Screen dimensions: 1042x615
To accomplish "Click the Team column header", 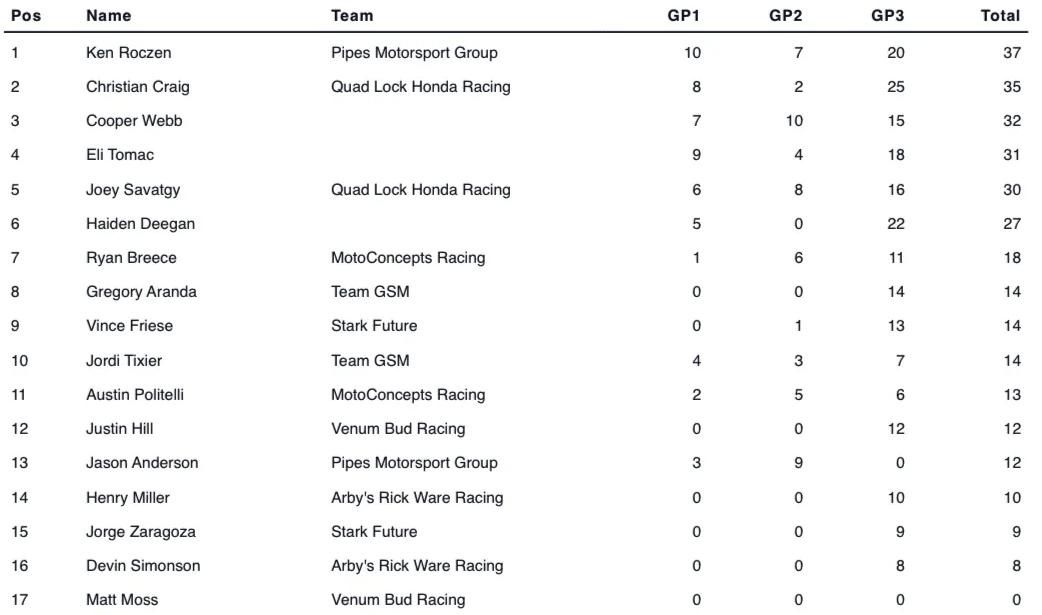I will coord(352,16).
